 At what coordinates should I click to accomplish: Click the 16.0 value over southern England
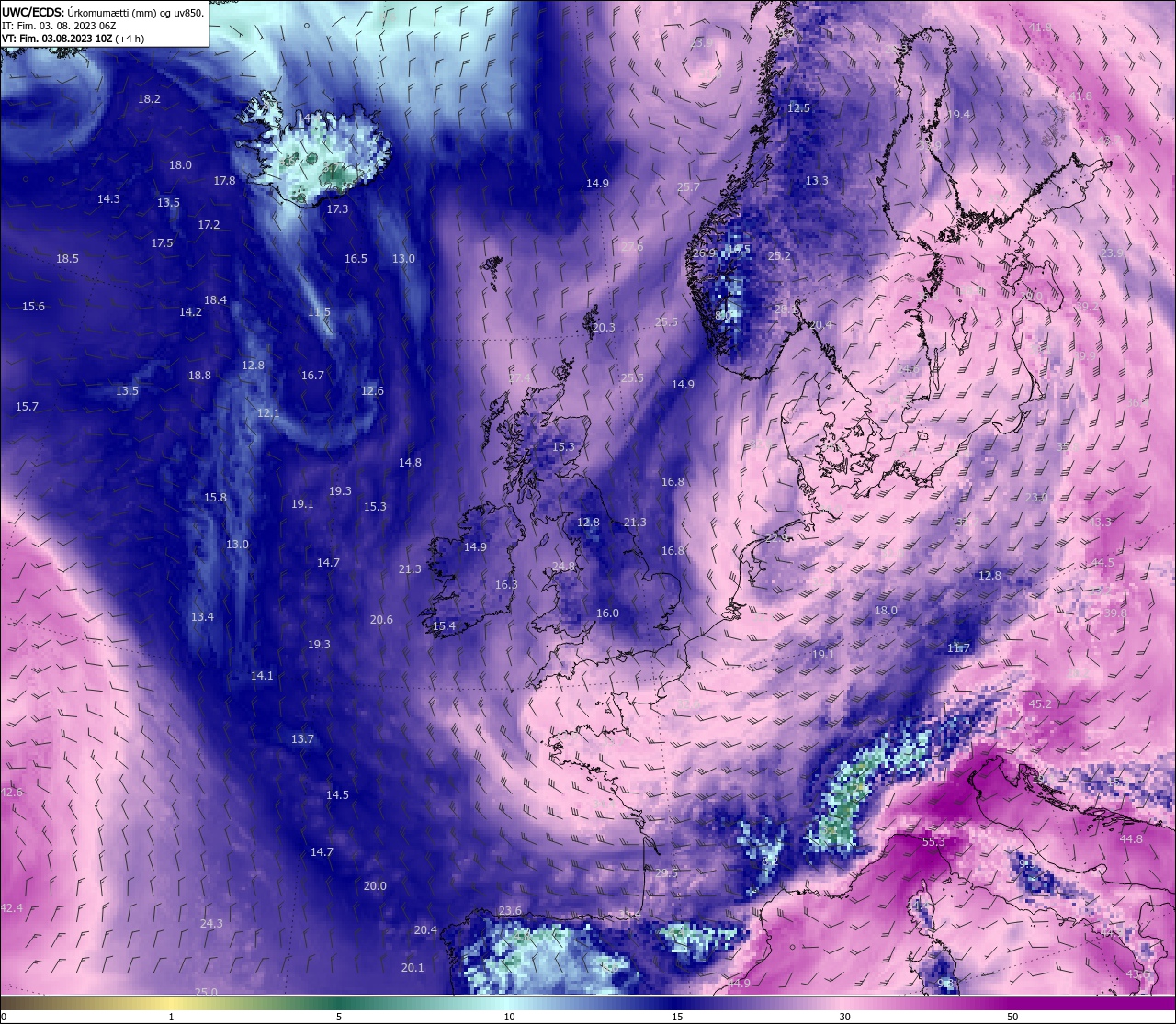[607, 613]
